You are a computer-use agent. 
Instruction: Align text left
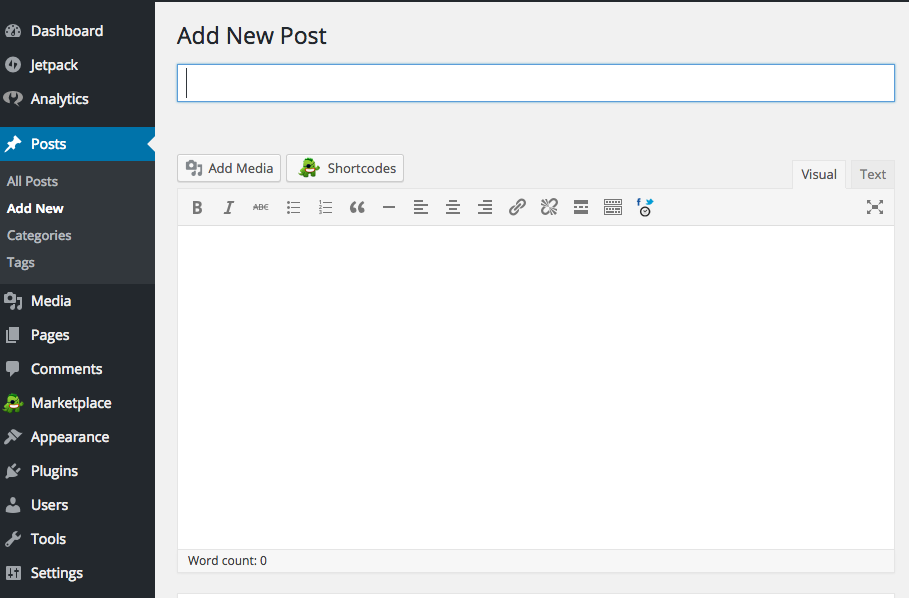pos(421,207)
